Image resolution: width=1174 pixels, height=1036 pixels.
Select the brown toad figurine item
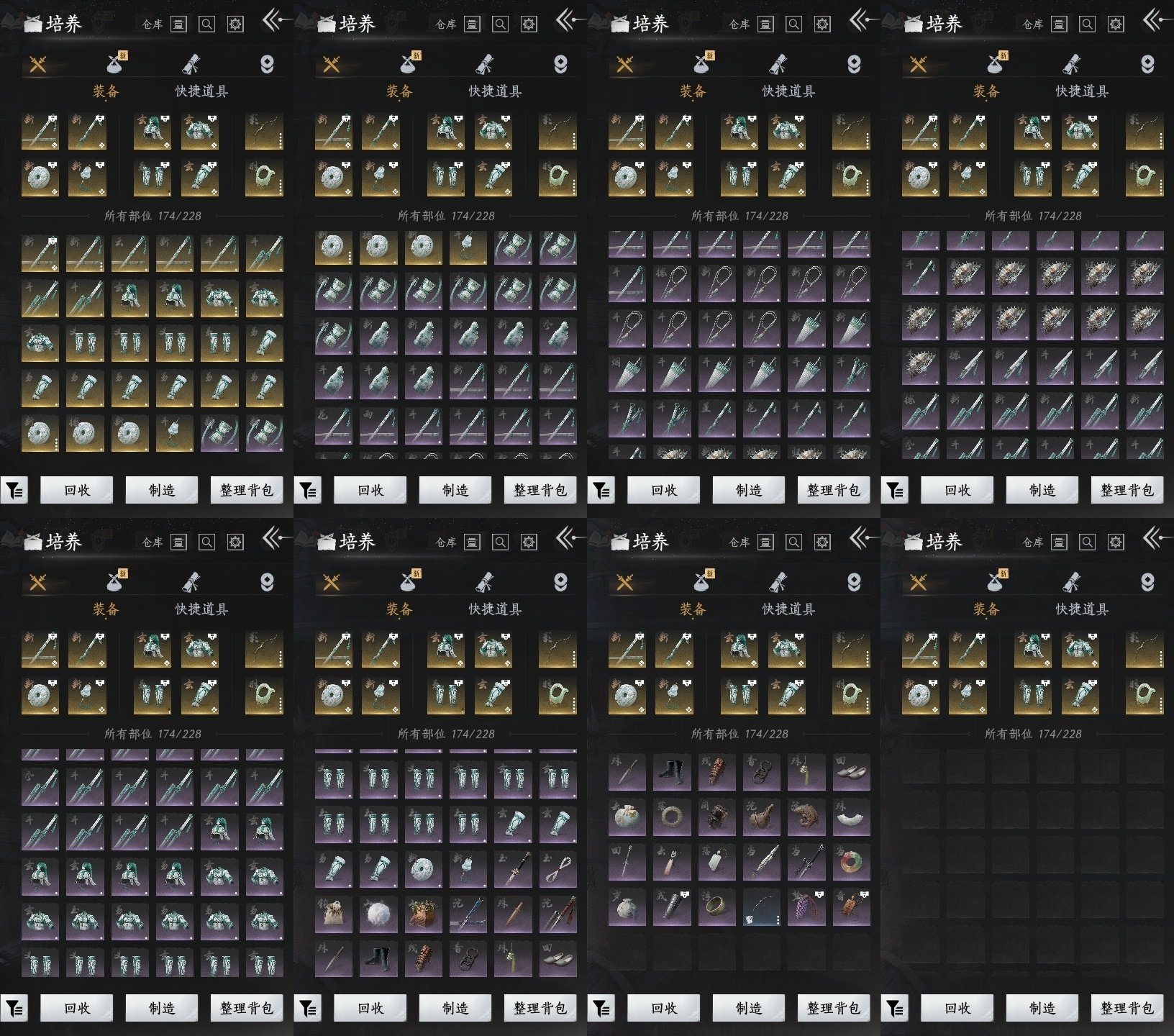pos(806,817)
